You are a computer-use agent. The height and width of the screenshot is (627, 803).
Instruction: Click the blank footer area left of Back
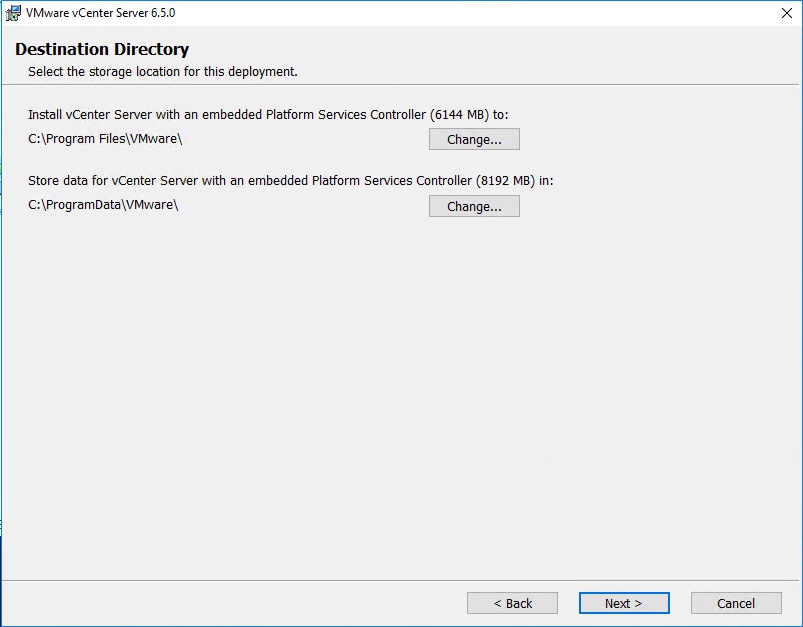(x=230, y=603)
